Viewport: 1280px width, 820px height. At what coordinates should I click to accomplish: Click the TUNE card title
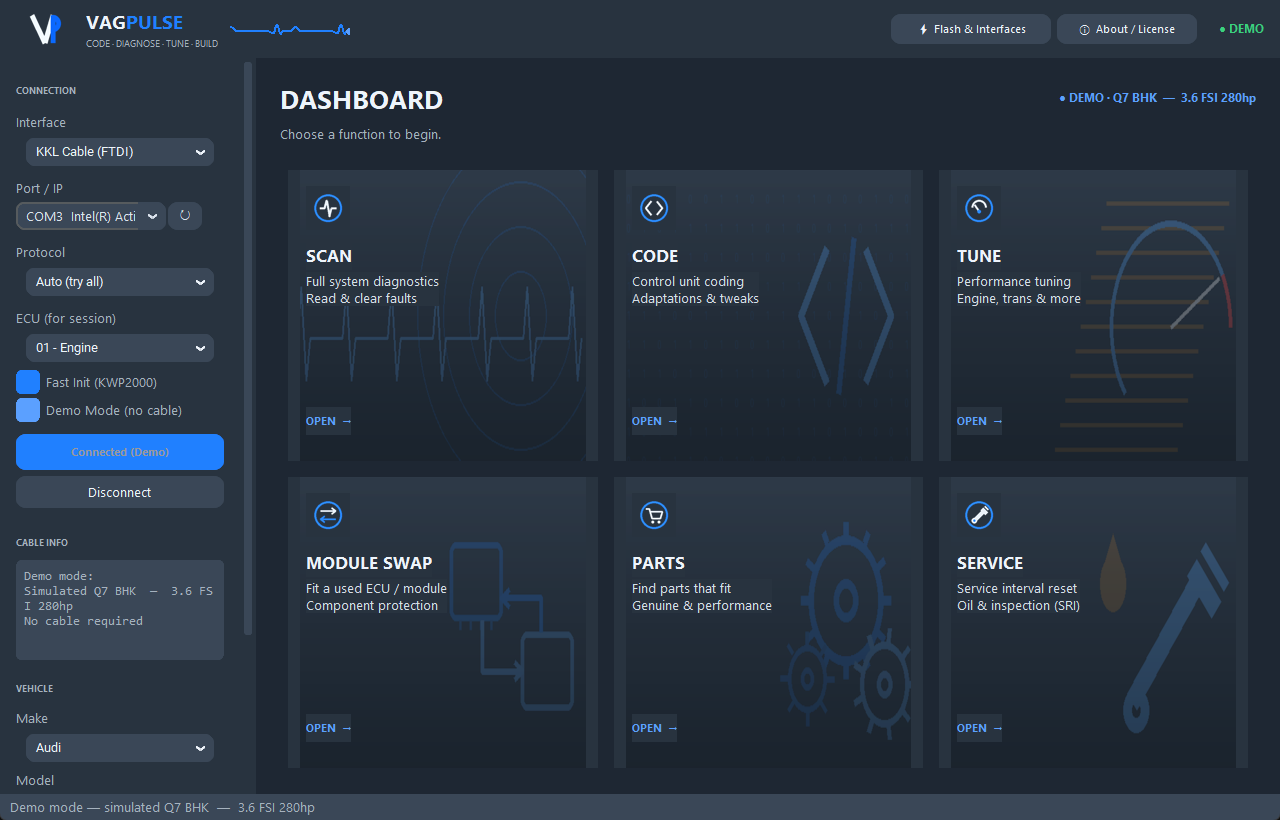point(979,256)
